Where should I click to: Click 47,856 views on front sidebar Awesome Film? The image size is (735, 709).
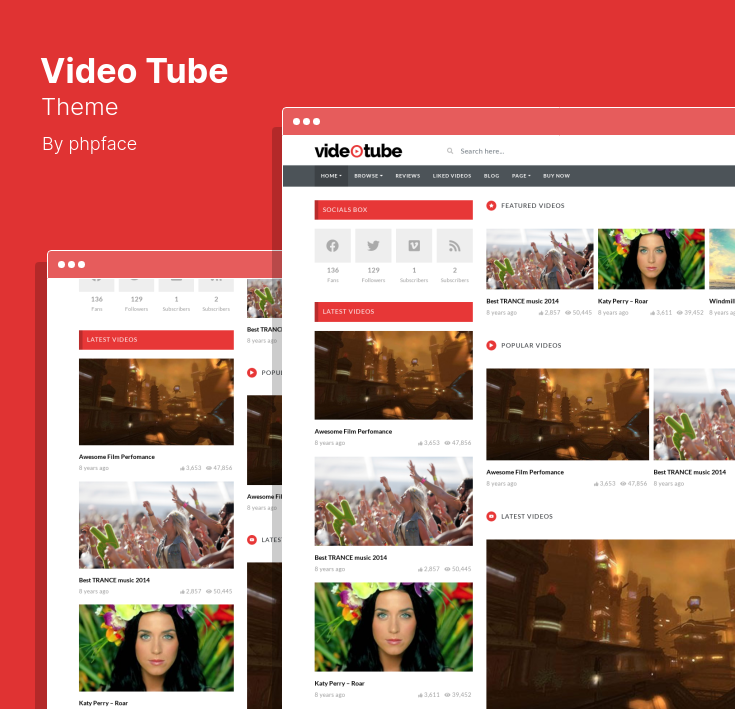458,443
